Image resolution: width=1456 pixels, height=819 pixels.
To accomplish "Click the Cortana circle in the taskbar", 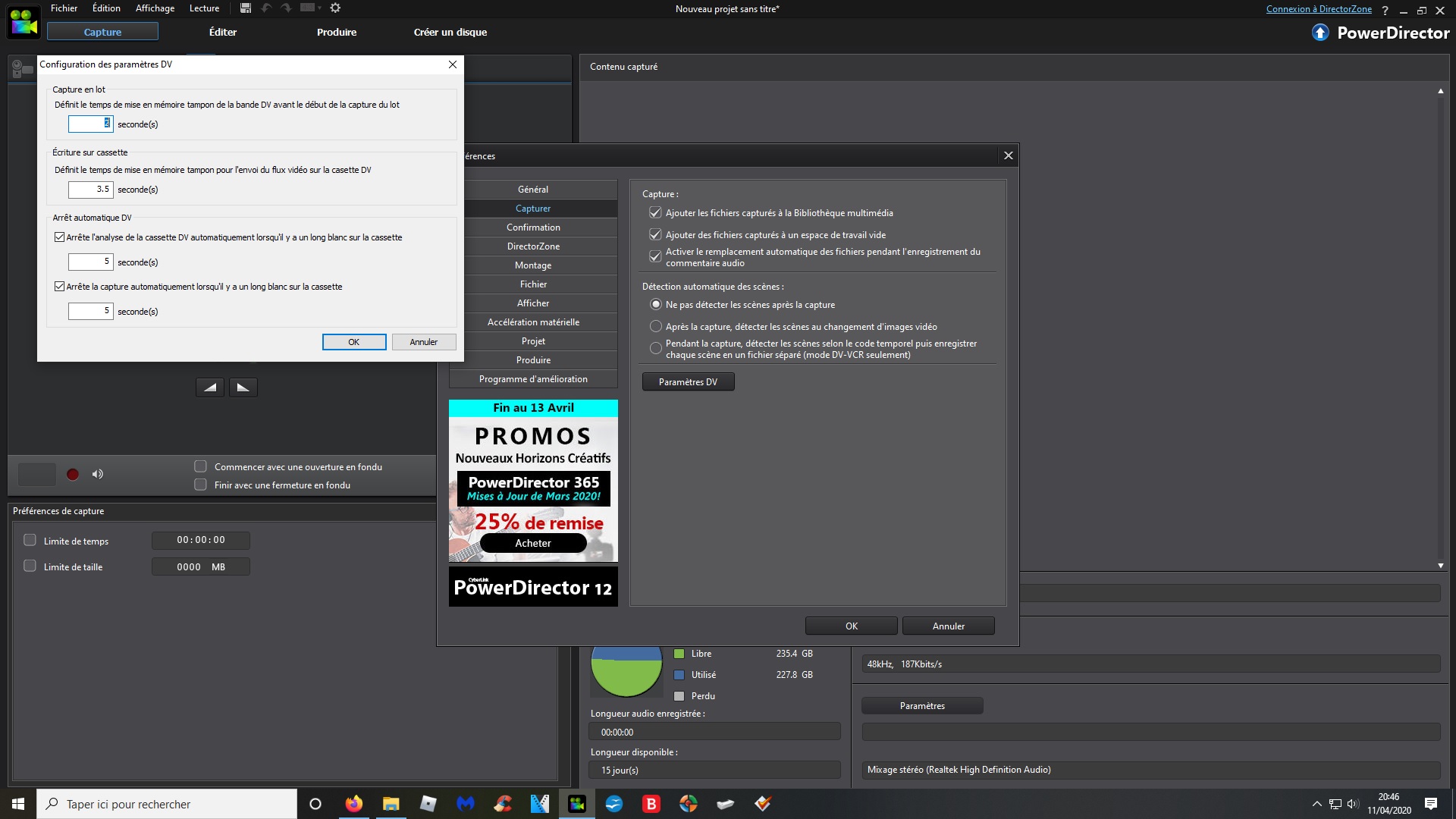I will pos(315,804).
